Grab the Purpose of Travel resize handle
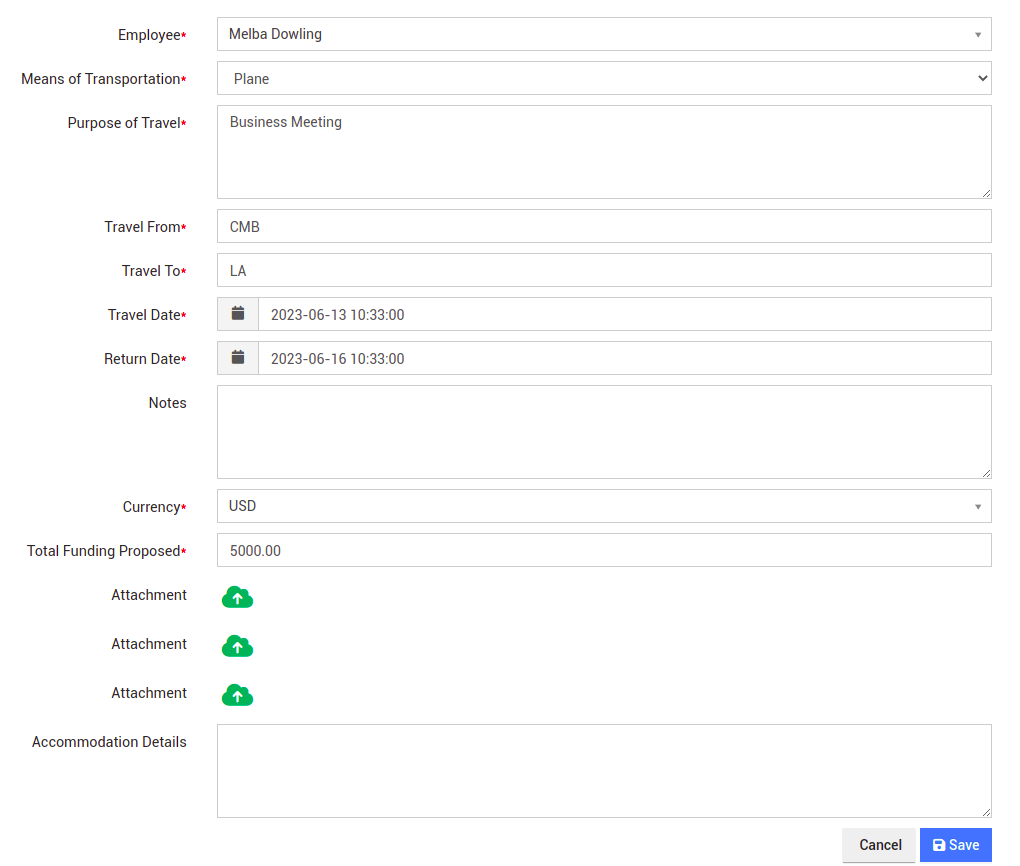The height and width of the screenshot is (866, 1020). [x=986, y=193]
